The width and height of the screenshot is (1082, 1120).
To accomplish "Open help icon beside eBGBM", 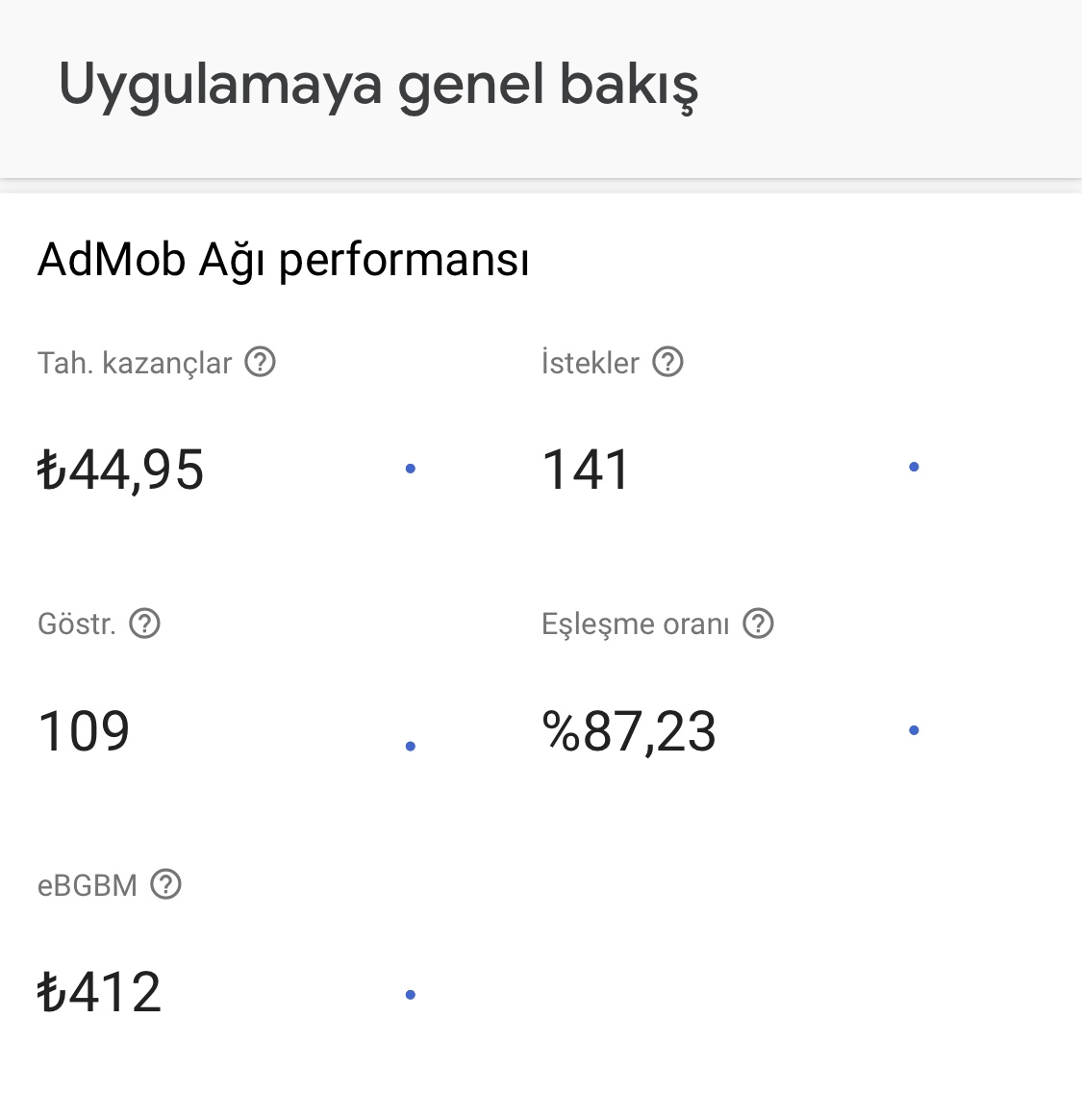I will click(165, 884).
